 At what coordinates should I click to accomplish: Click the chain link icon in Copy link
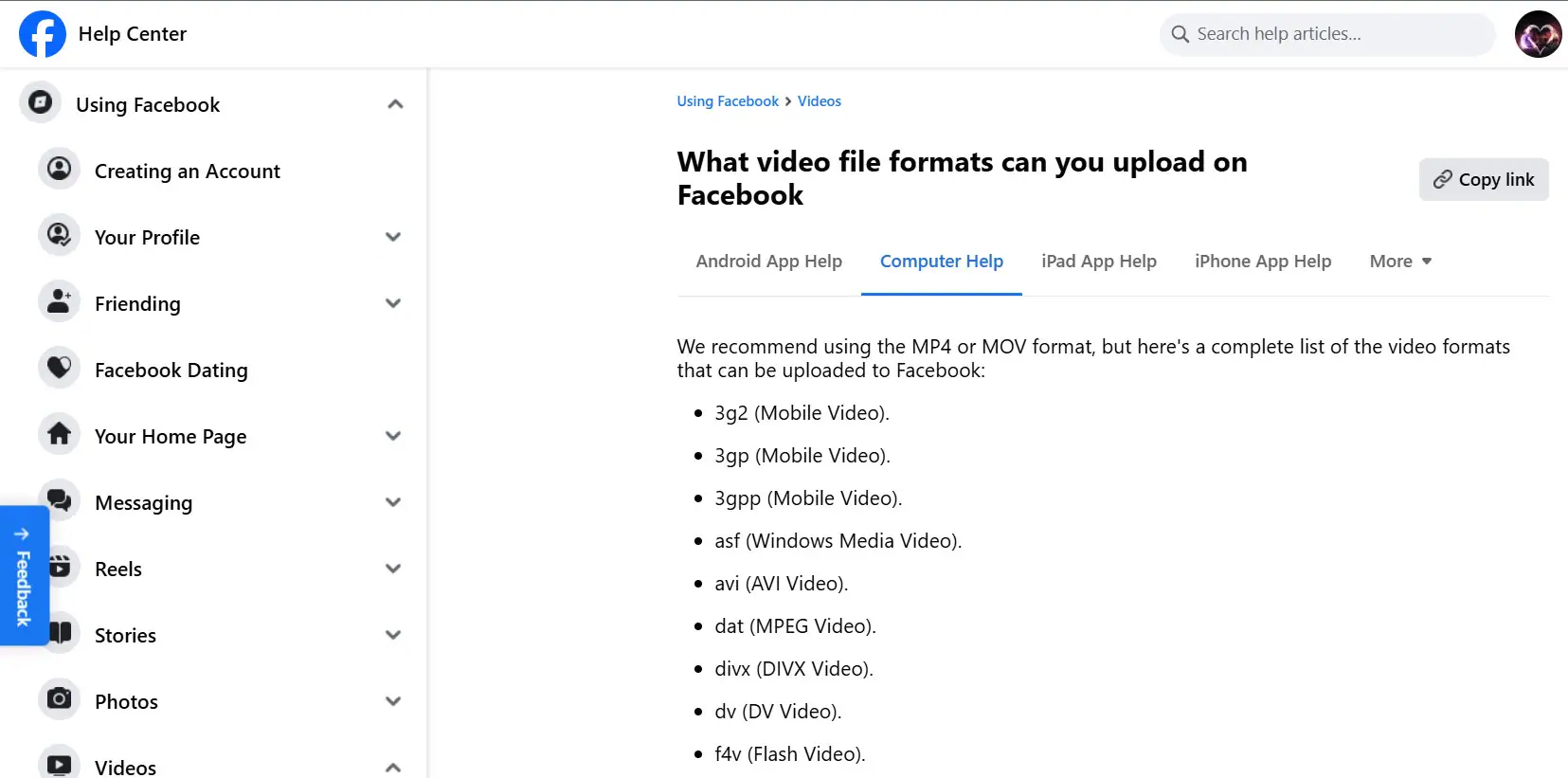point(1442,179)
